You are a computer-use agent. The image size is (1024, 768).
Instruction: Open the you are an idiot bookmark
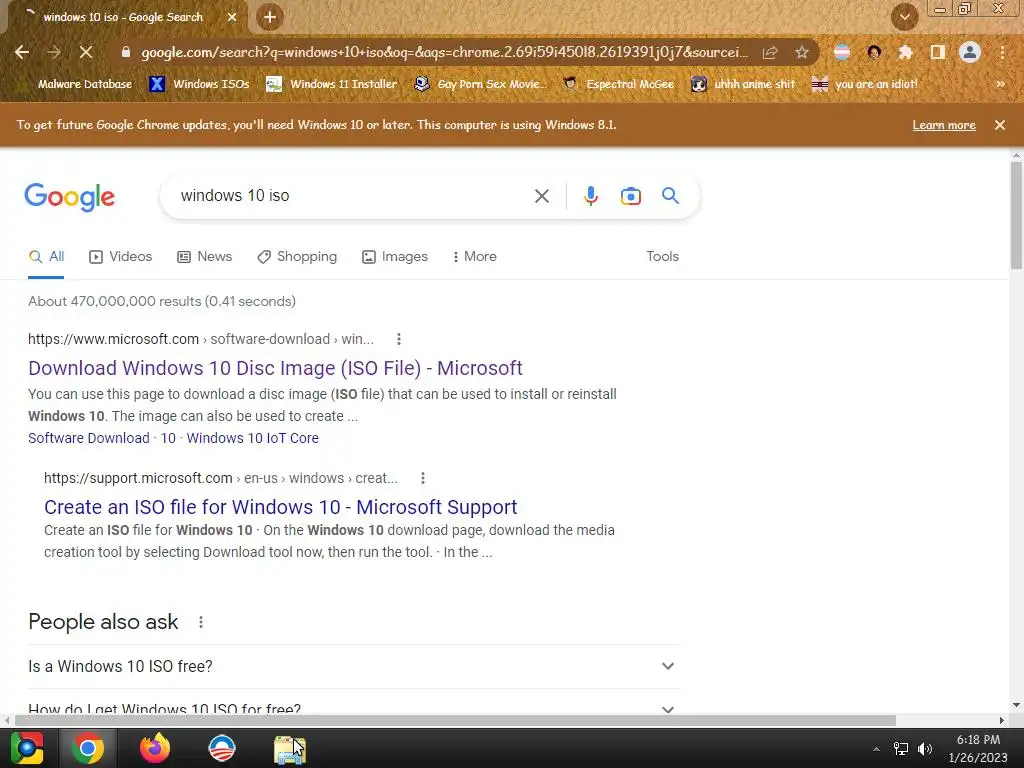coord(864,84)
